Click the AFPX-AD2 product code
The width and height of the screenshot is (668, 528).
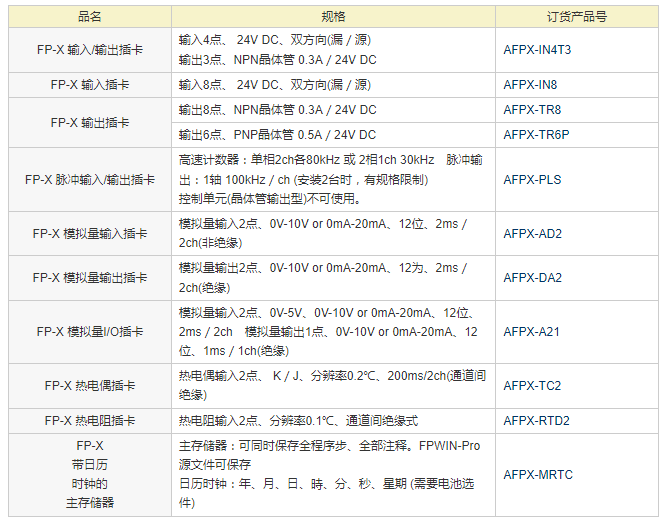point(532,234)
